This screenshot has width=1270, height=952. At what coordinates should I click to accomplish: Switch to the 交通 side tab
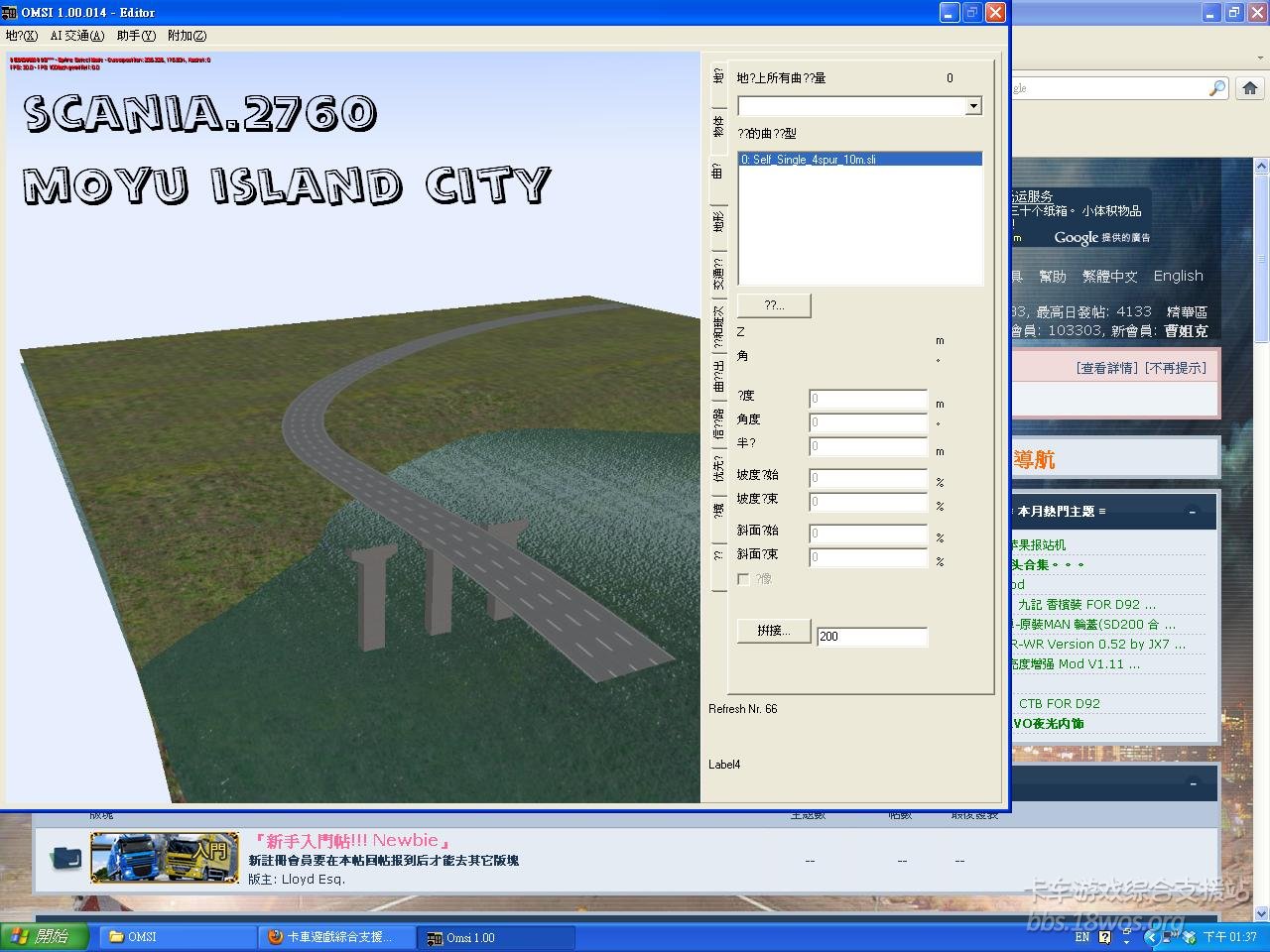(x=718, y=273)
